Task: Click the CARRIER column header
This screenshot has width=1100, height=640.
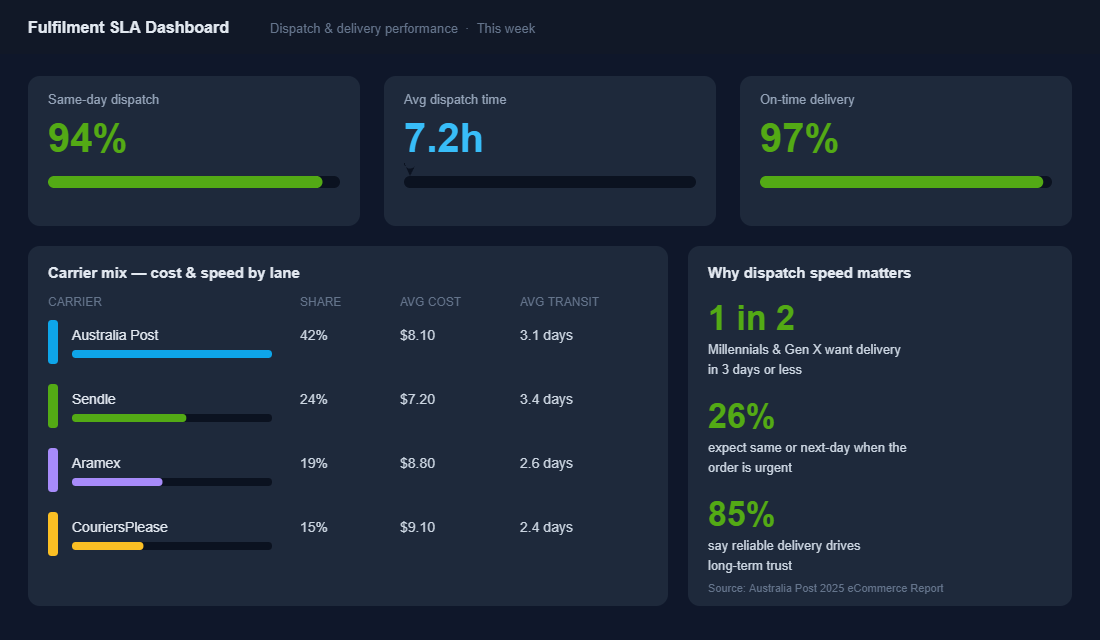Action: click(x=74, y=302)
